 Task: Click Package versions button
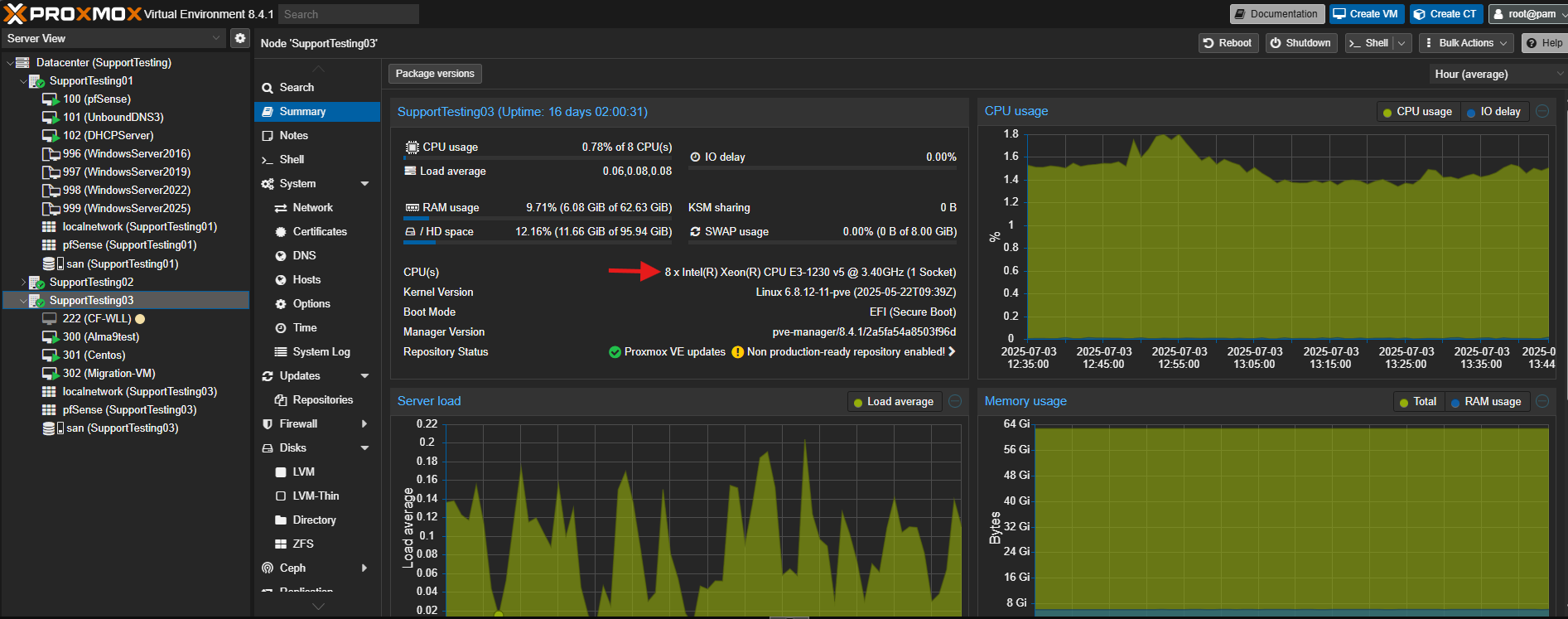[x=435, y=74]
